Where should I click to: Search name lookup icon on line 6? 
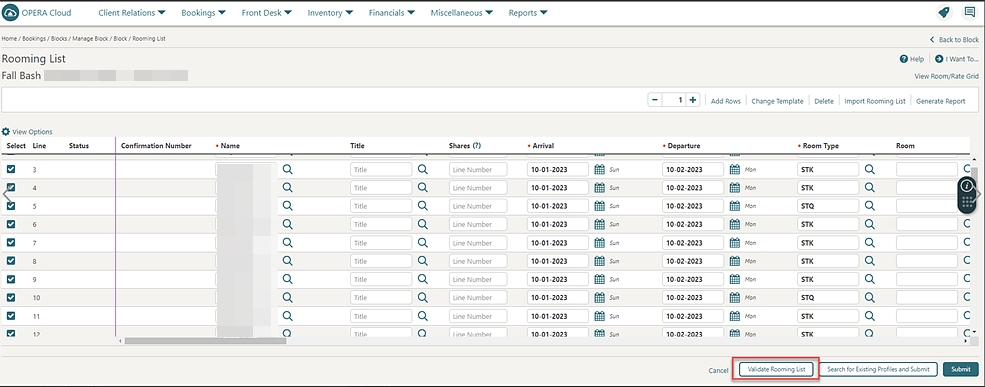click(288, 224)
